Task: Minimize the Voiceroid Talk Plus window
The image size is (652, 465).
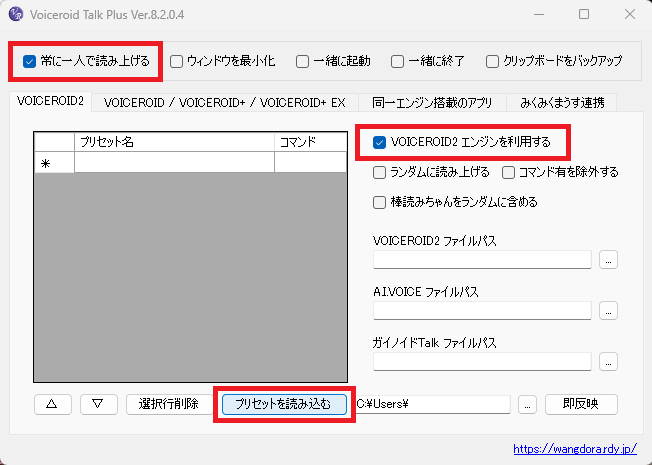Action: (539, 15)
